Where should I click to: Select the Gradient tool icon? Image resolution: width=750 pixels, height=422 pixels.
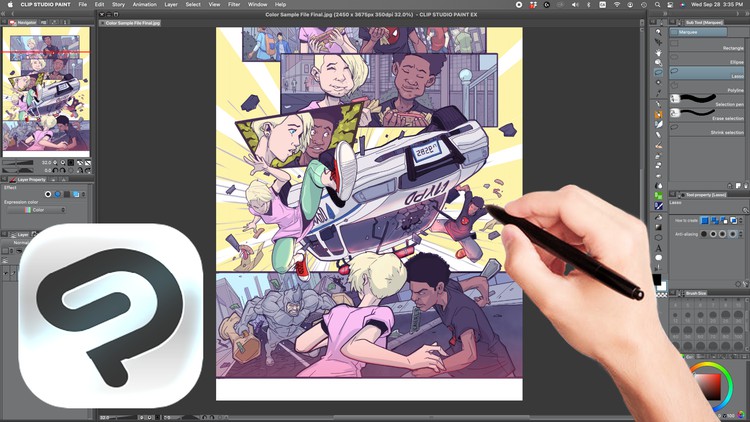[659, 228]
